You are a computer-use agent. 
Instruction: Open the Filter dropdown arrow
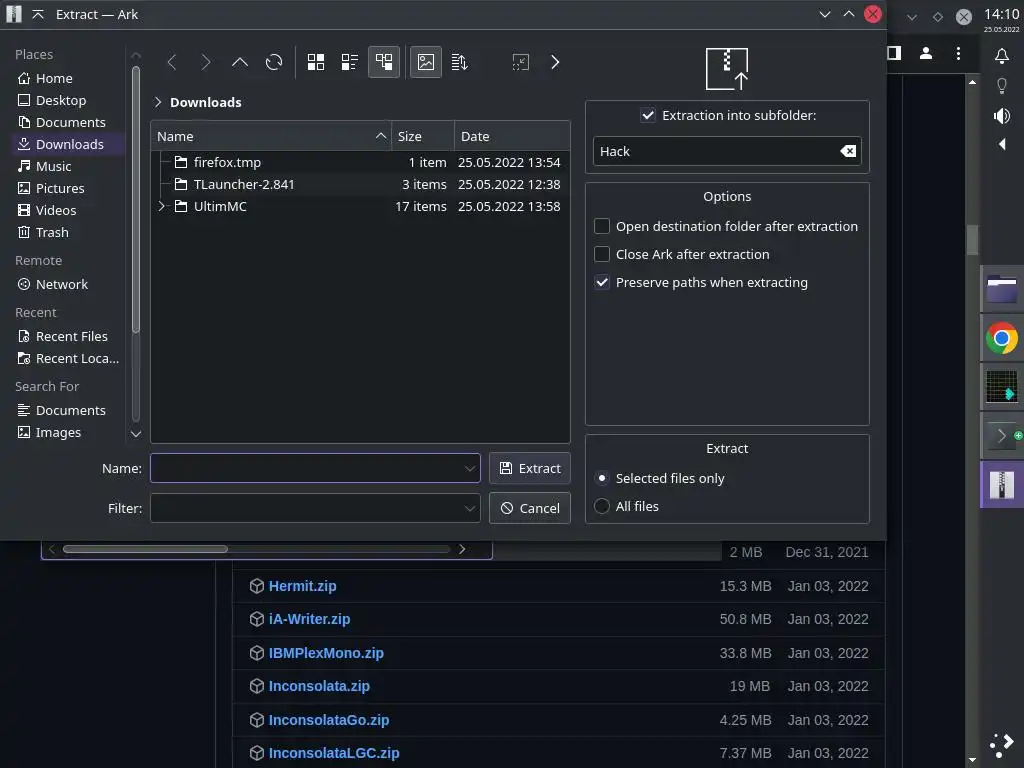coord(470,508)
